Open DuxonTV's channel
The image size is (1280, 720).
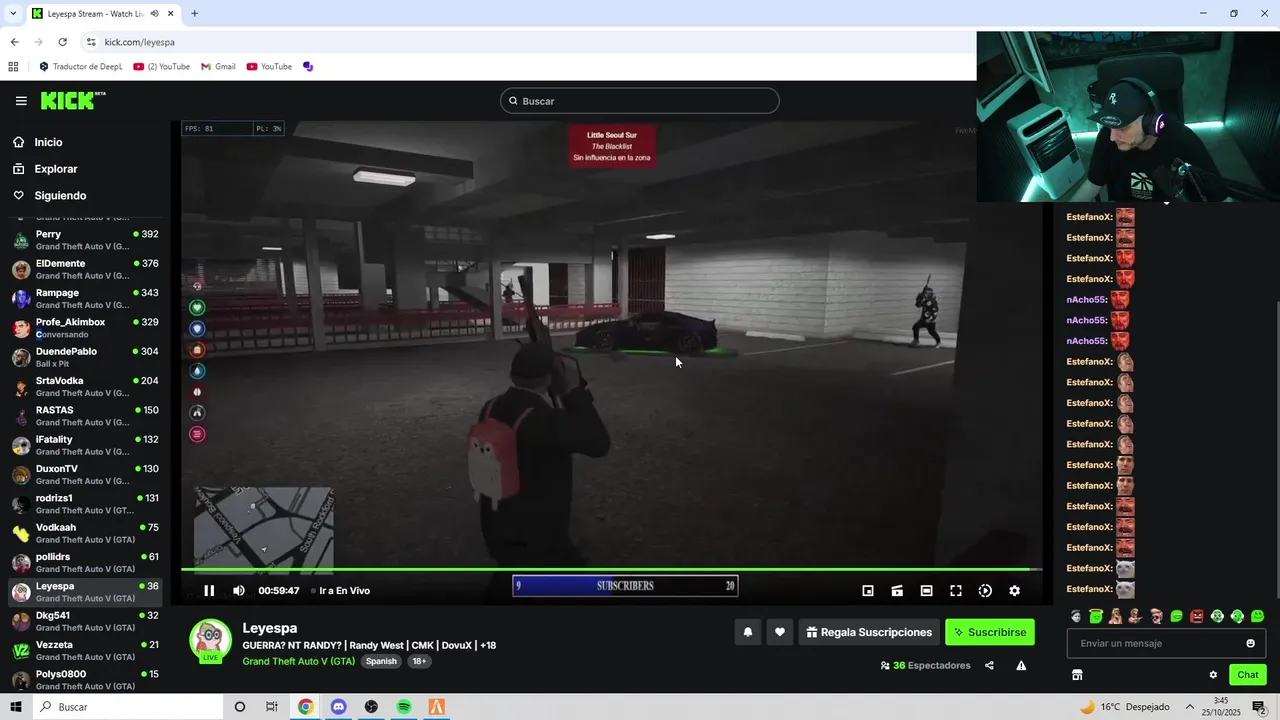(86, 474)
